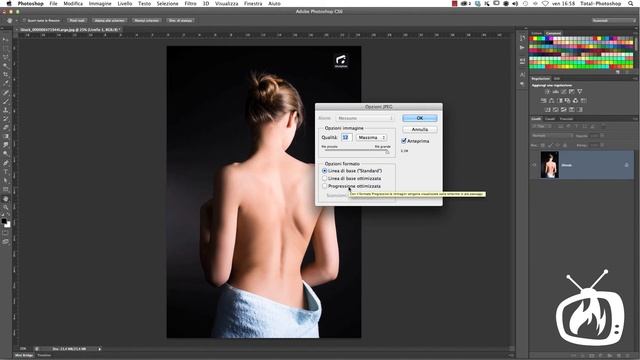640x360 pixels.
Task: Open the Immagine menu
Action: tap(100, 3)
